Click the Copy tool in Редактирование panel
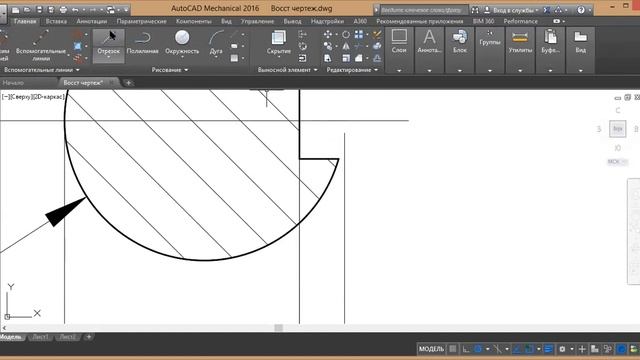The height and width of the screenshot is (360, 640). click(328, 47)
